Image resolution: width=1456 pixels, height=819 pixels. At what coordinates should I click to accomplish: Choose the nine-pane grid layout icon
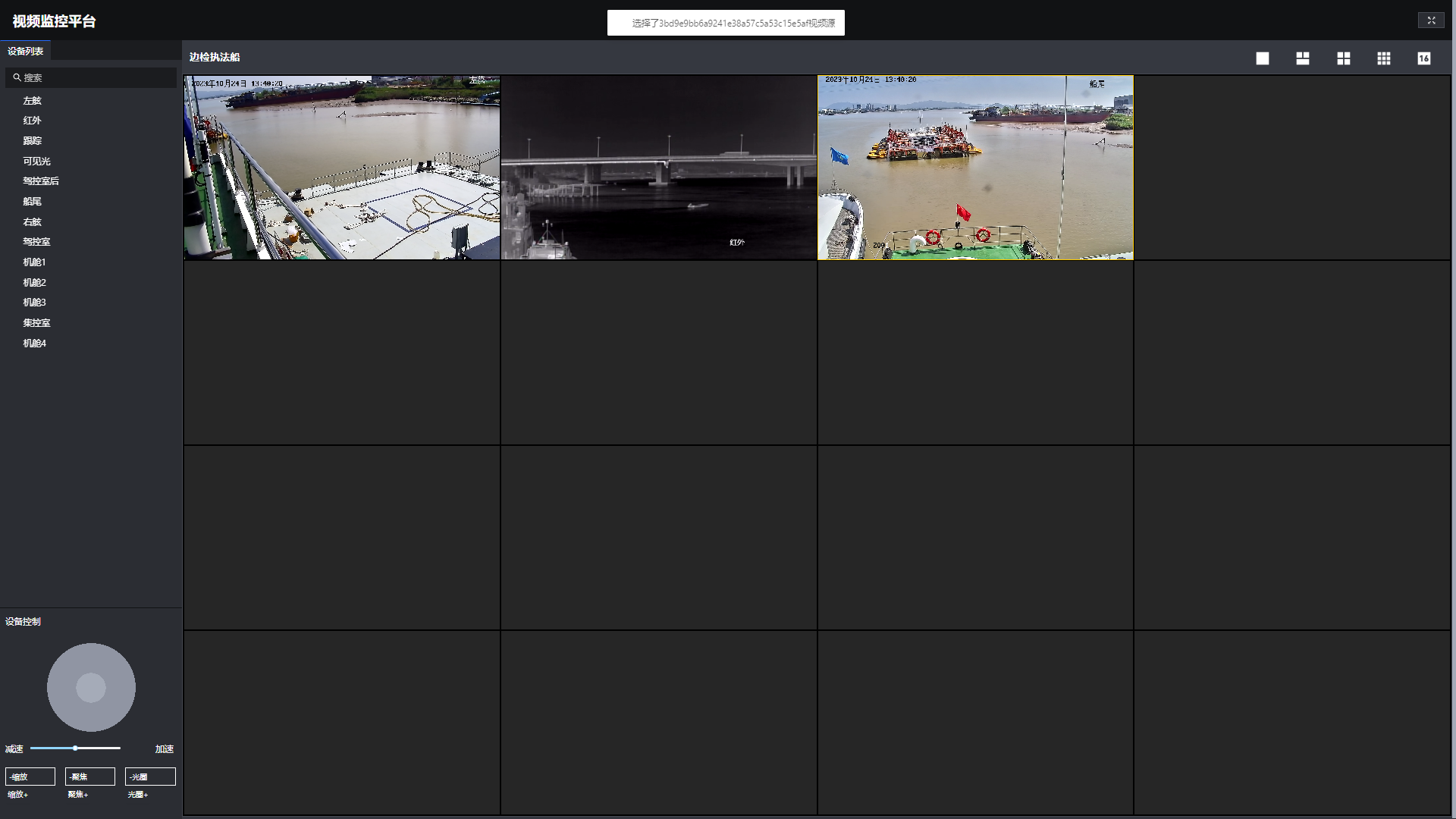[1384, 58]
